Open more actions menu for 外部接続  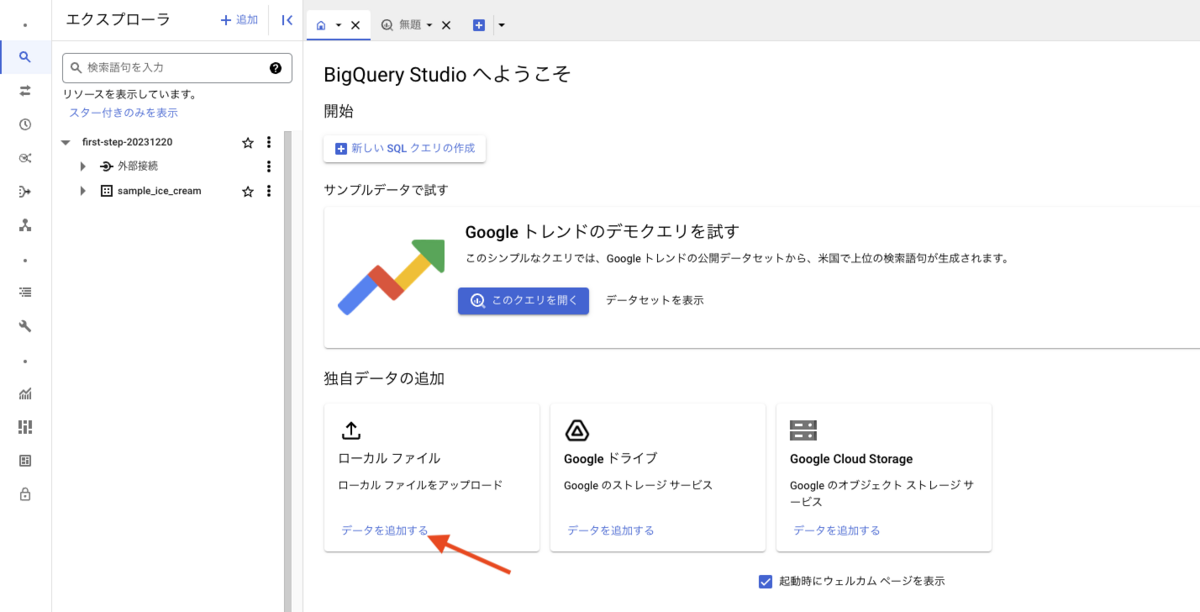coord(268,167)
